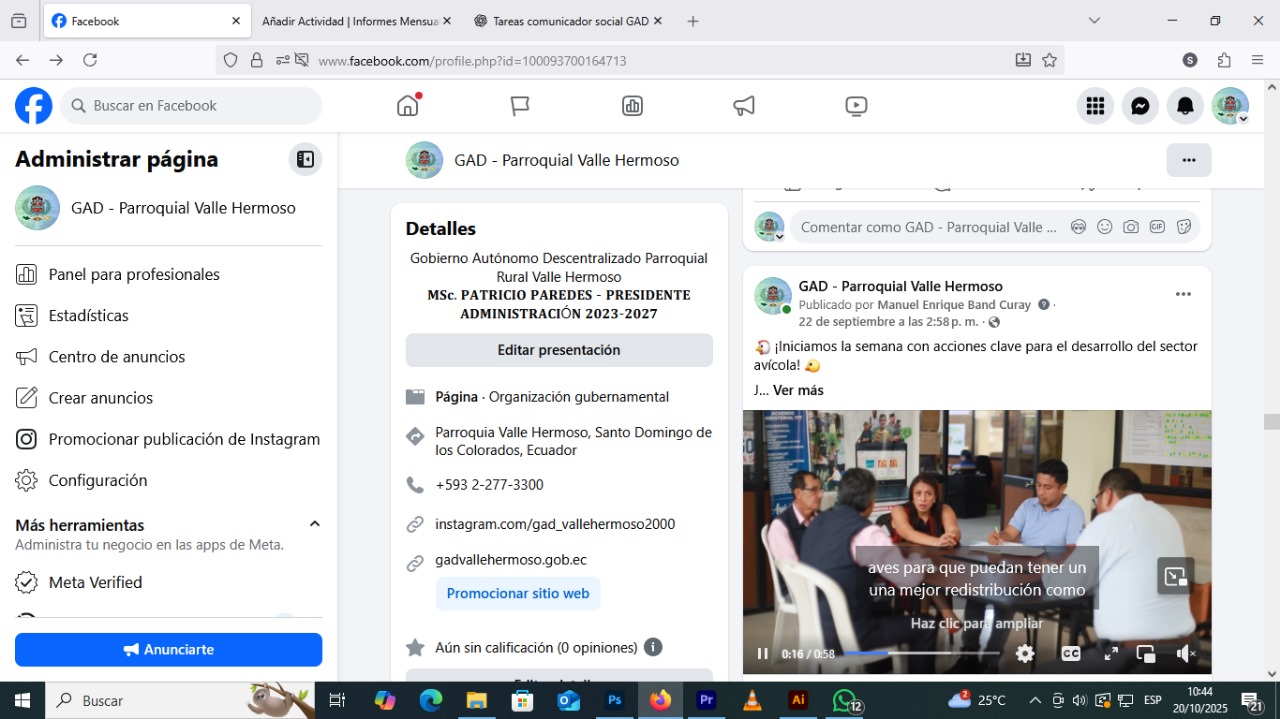Toggle video closed captions
This screenshot has width=1280, height=719.
click(1070, 653)
